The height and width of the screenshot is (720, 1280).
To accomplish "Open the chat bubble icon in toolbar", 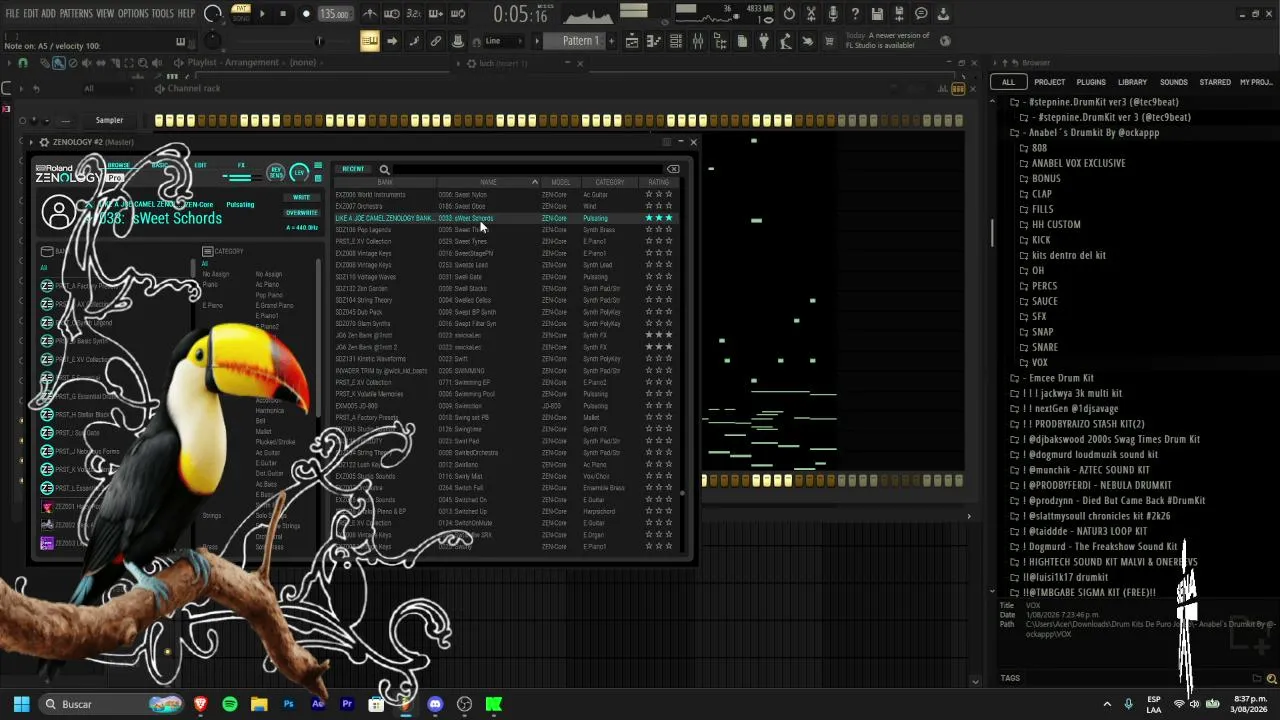I will [x=921, y=14].
